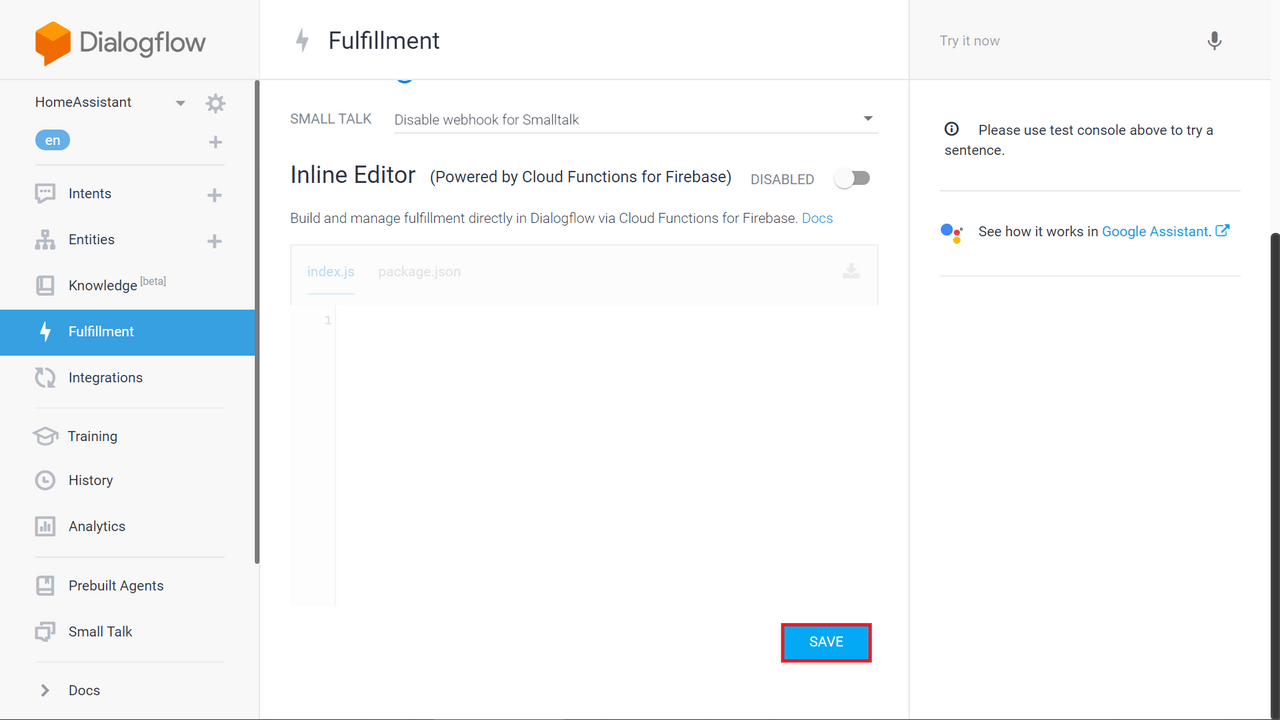Image resolution: width=1280 pixels, height=720 pixels.
Task: Open Small Talk via the chat bubbles icon
Action: pos(45,632)
